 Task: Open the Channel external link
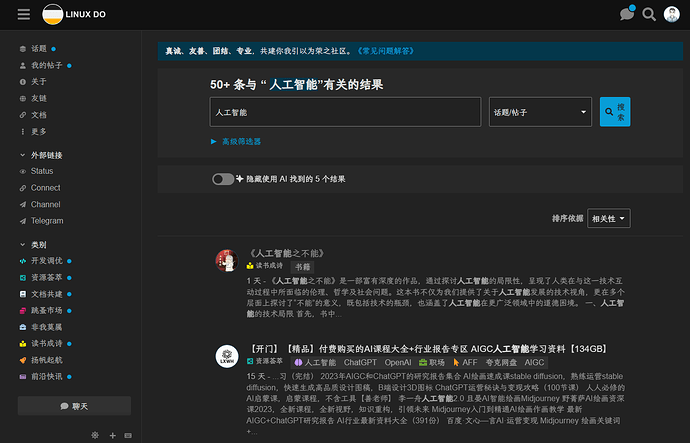[x=45, y=205]
